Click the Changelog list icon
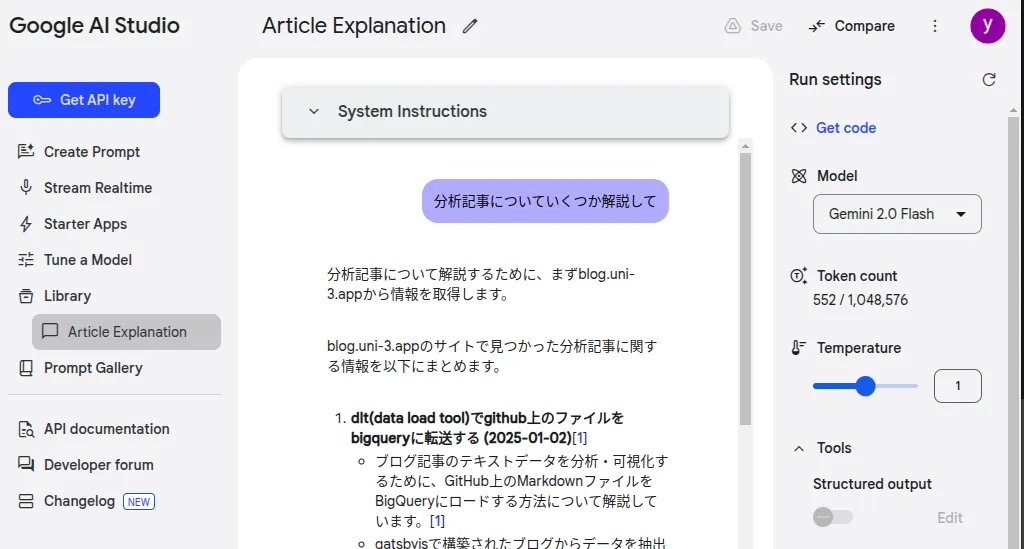This screenshot has width=1024, height=549. point(25,501)
